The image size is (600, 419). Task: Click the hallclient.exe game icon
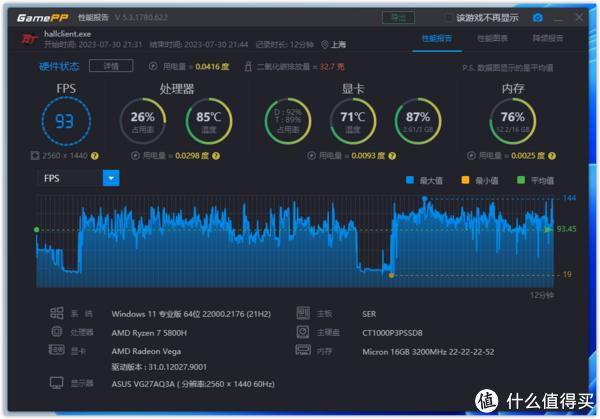click(29, 39)
